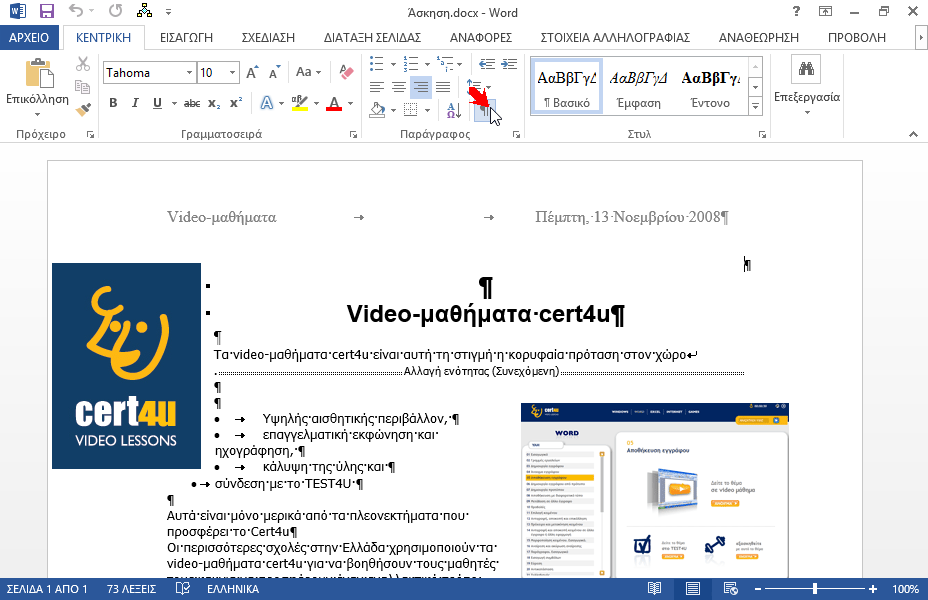Switch to the ΣΧΕΔΙΑΣΗ tab
Screen dimensions: 928x600
click(268, 37)
